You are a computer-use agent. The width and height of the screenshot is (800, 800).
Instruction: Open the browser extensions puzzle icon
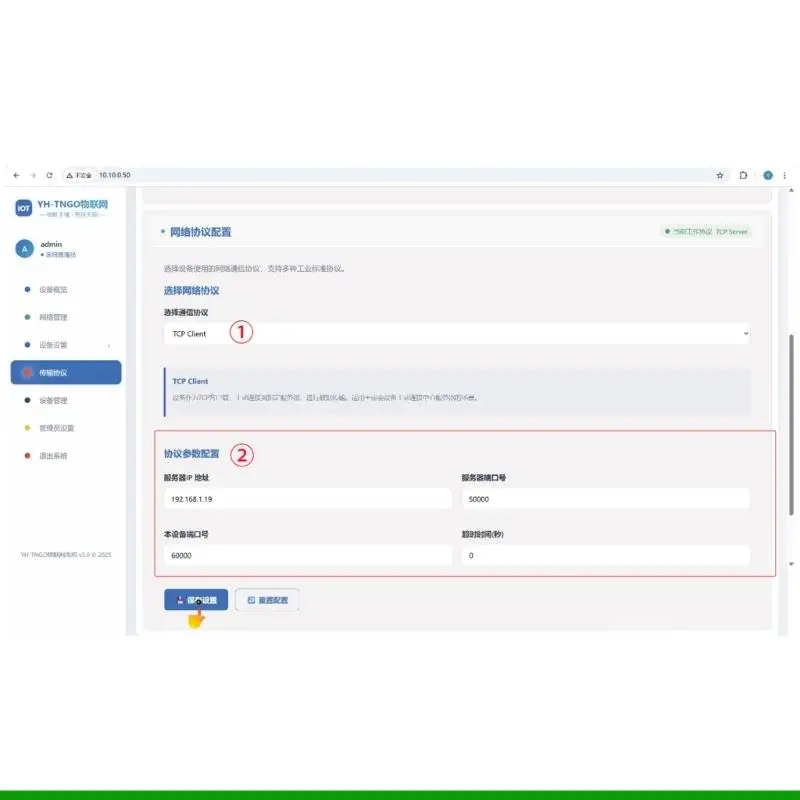point(743,176)
